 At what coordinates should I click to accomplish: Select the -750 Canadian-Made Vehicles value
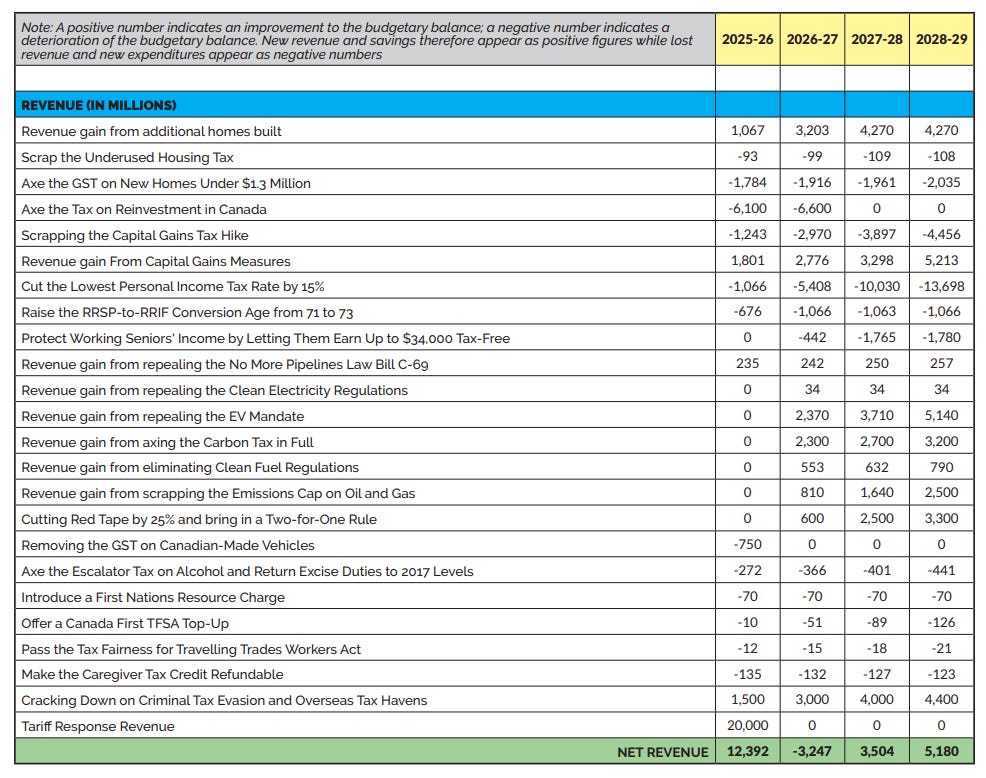(747, 544)
